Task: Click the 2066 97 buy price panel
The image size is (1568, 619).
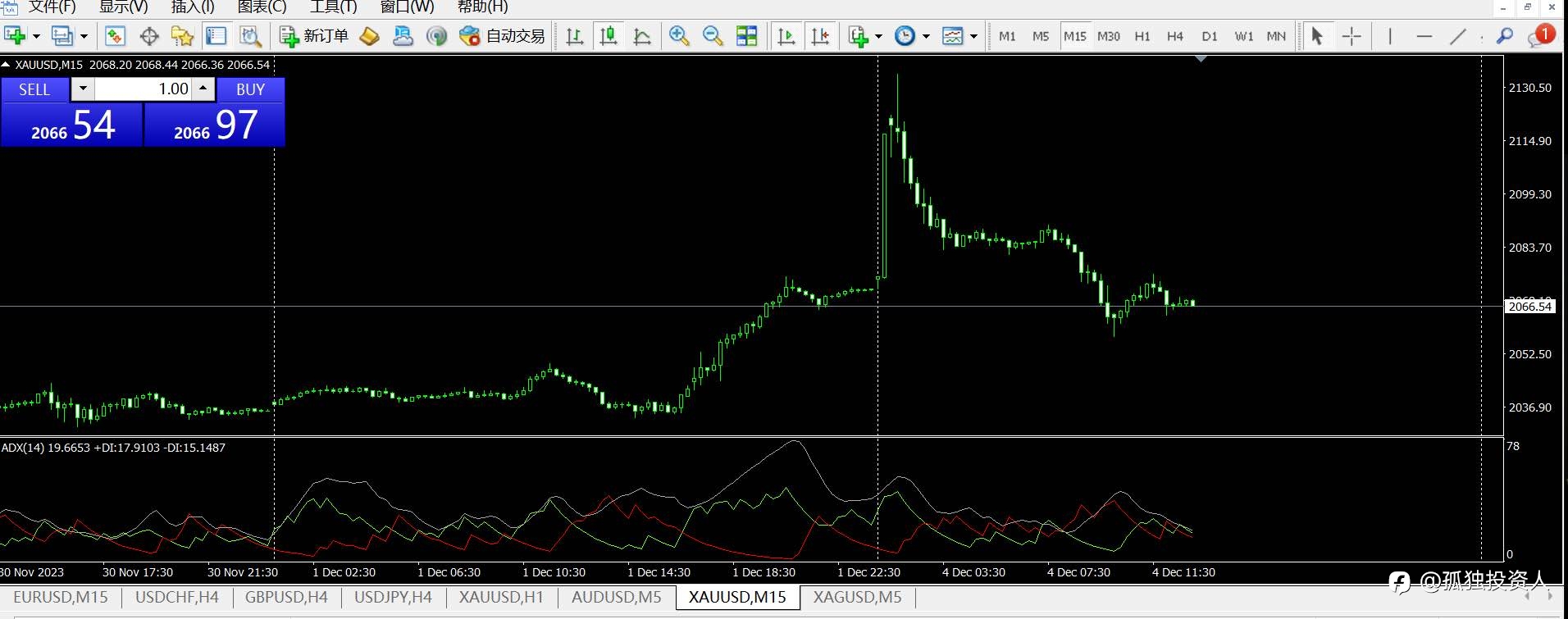Action: pos(215,125)
